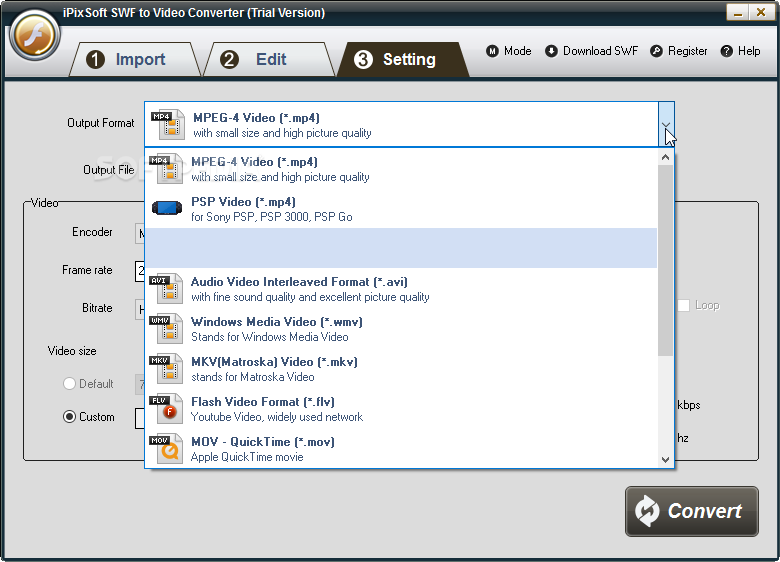Click the "Stands for Windows Media Video" text
Screen dimensions: 780x562
pos(270,337)
